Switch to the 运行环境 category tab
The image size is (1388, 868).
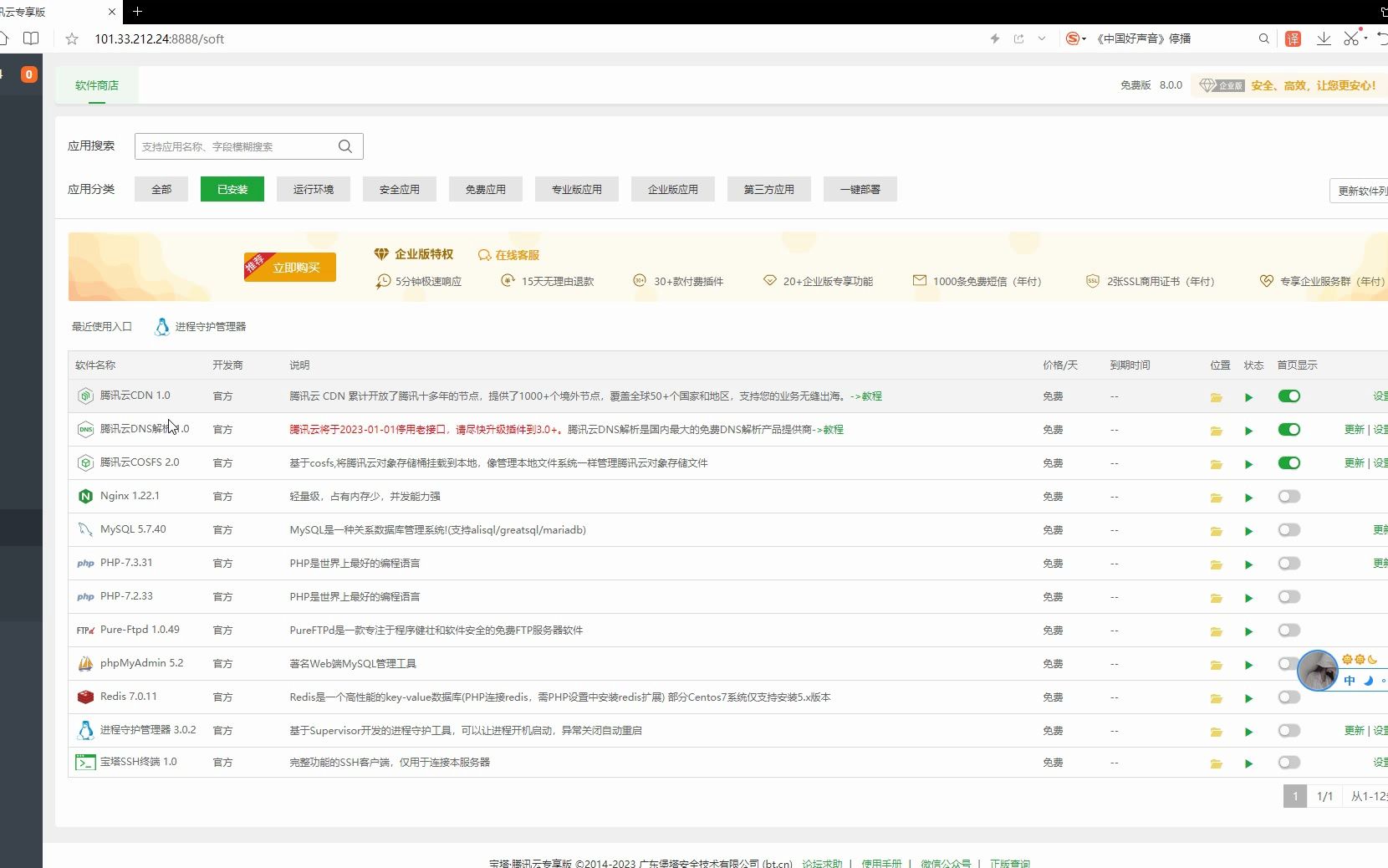(x=313, y=189)
